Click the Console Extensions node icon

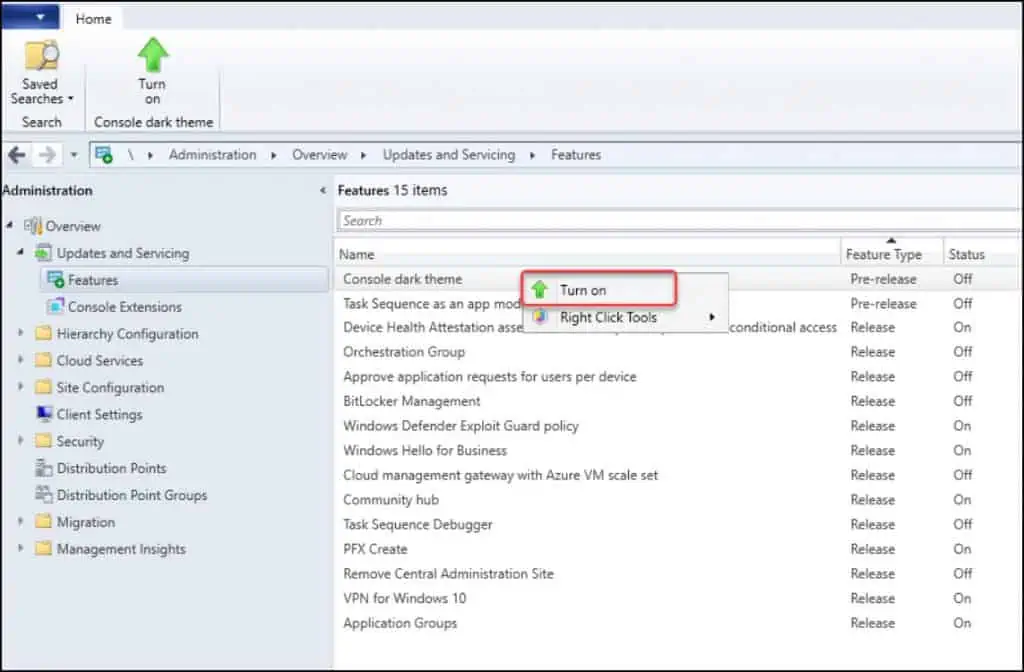tap(56, 306)
